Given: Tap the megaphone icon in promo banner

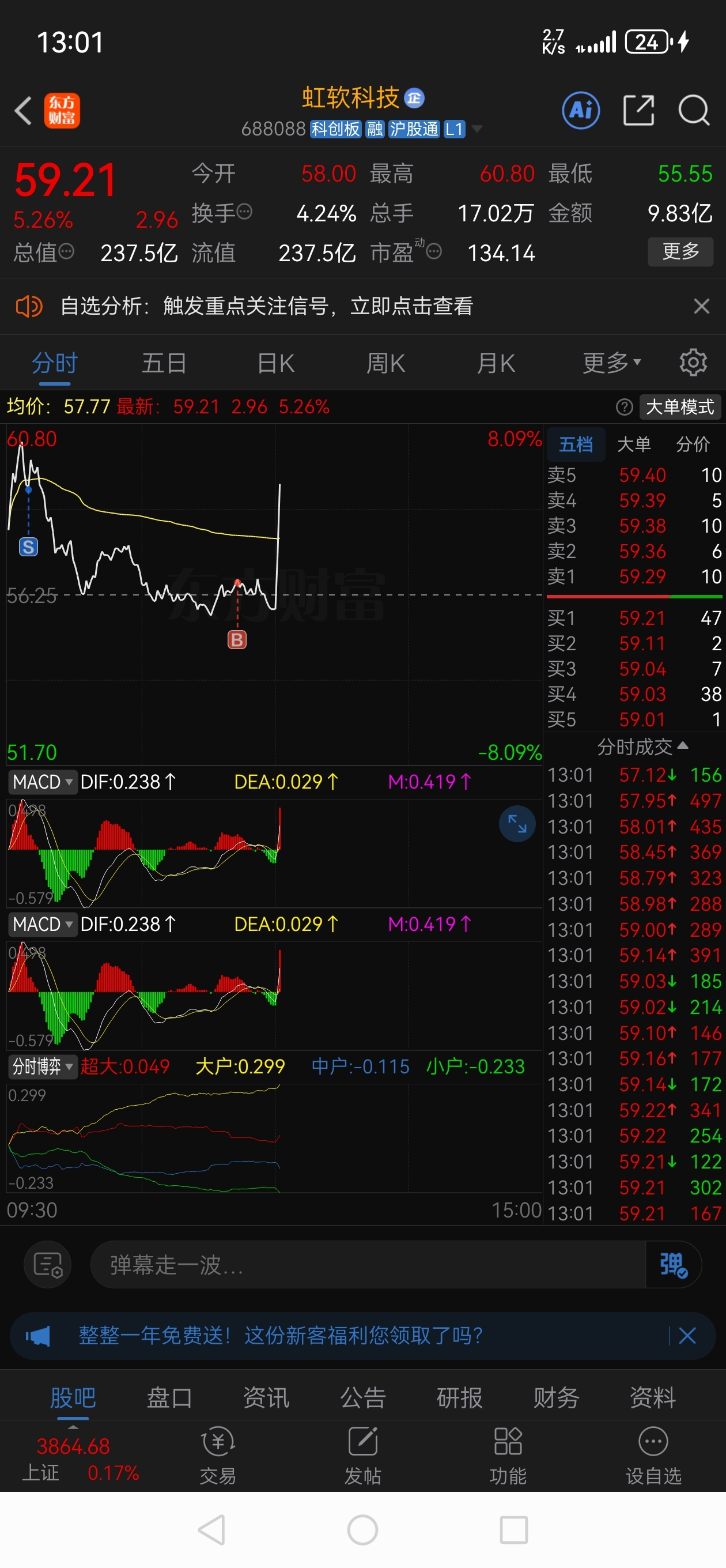Looking at the screenshot, I should point(37,1337).
